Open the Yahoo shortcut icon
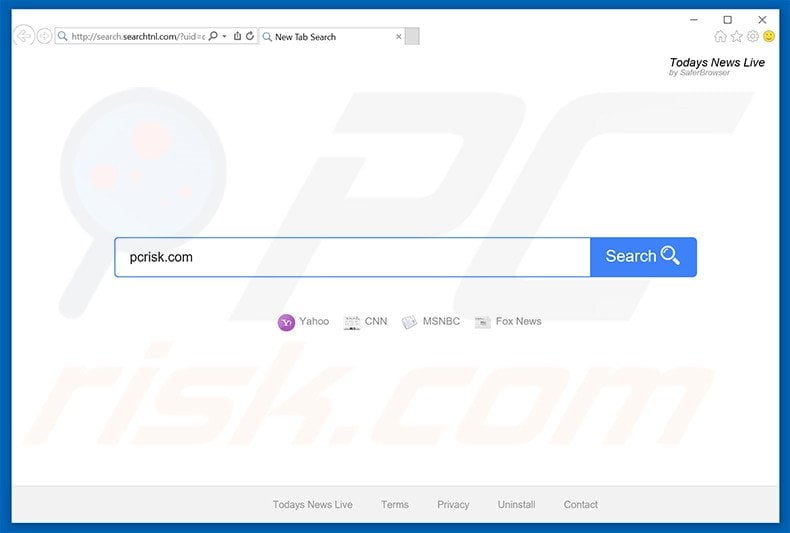The height and width of the screenshot is (533, 790). (x=286, y=322)
